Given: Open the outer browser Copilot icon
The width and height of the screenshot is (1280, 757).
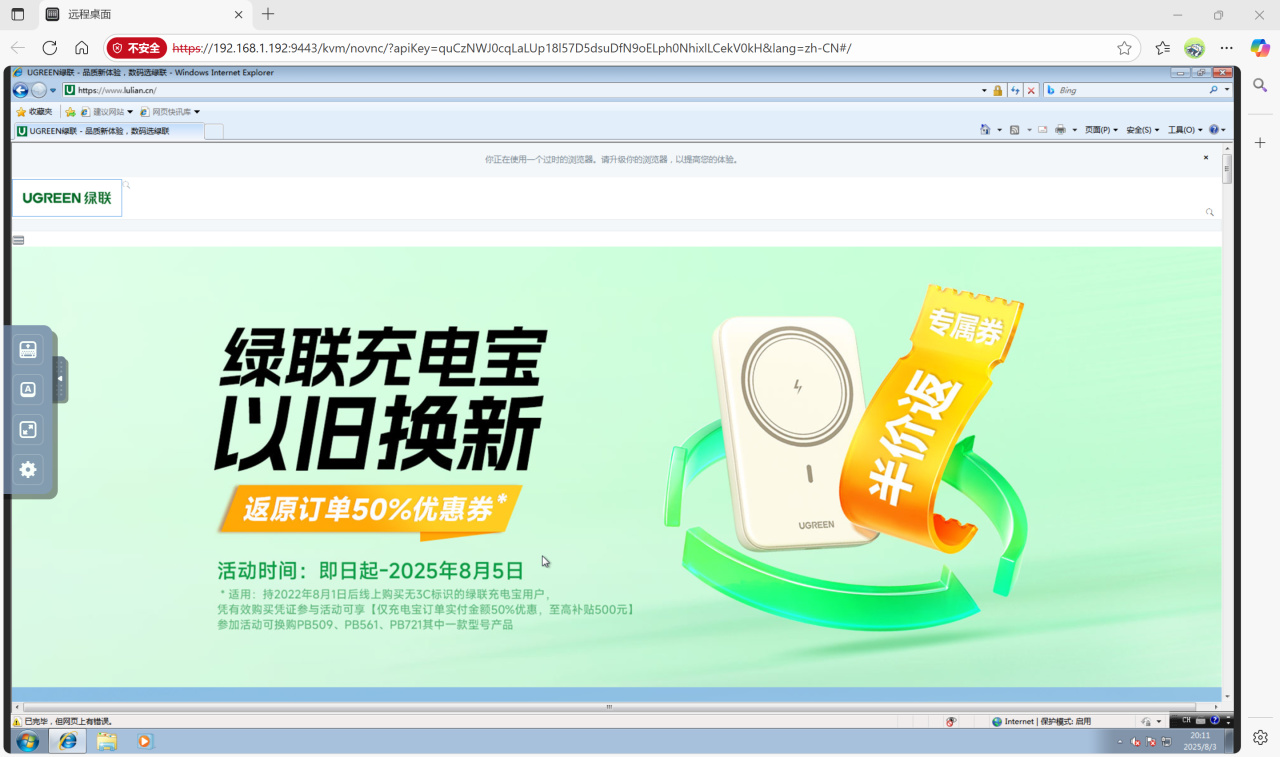Looking at the screenshot, I should [1260, 48].
